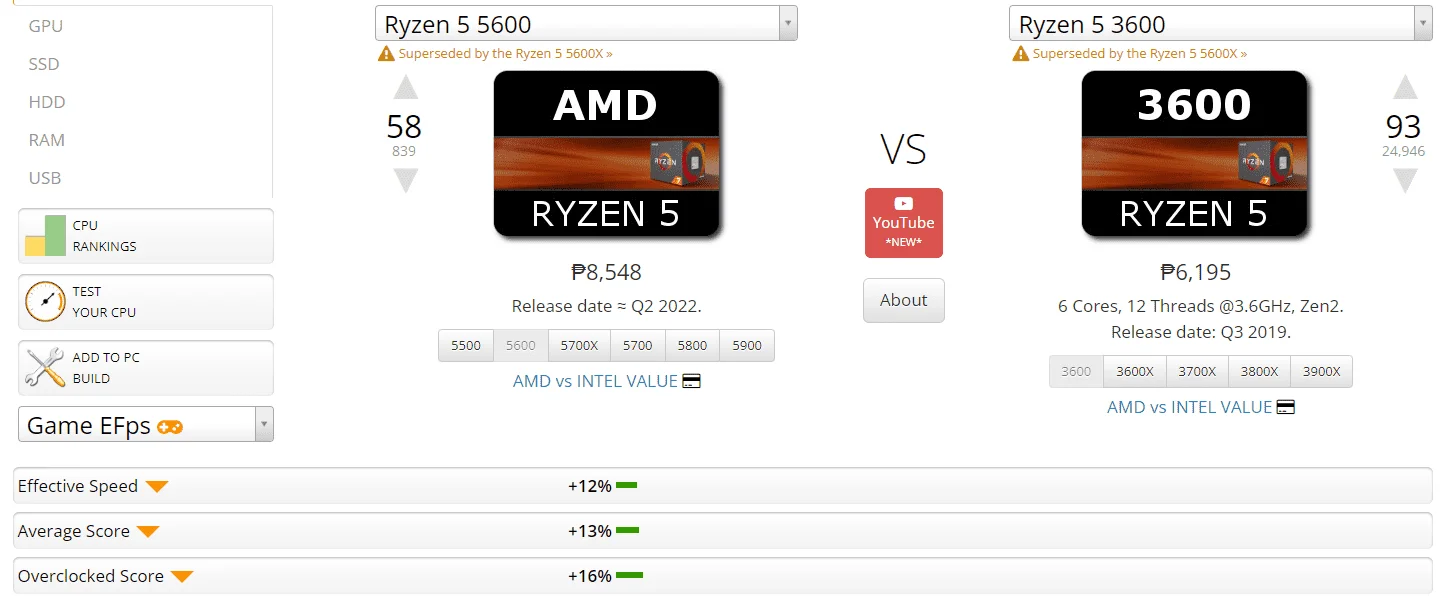
Task: Expand the Average Score row
Action: click(148, 532)
